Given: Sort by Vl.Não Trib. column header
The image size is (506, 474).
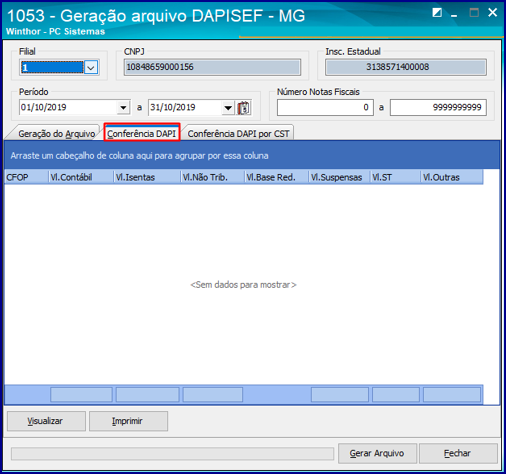Looking at the screenshot, I should pyautogui.click(x=212, y=177).
